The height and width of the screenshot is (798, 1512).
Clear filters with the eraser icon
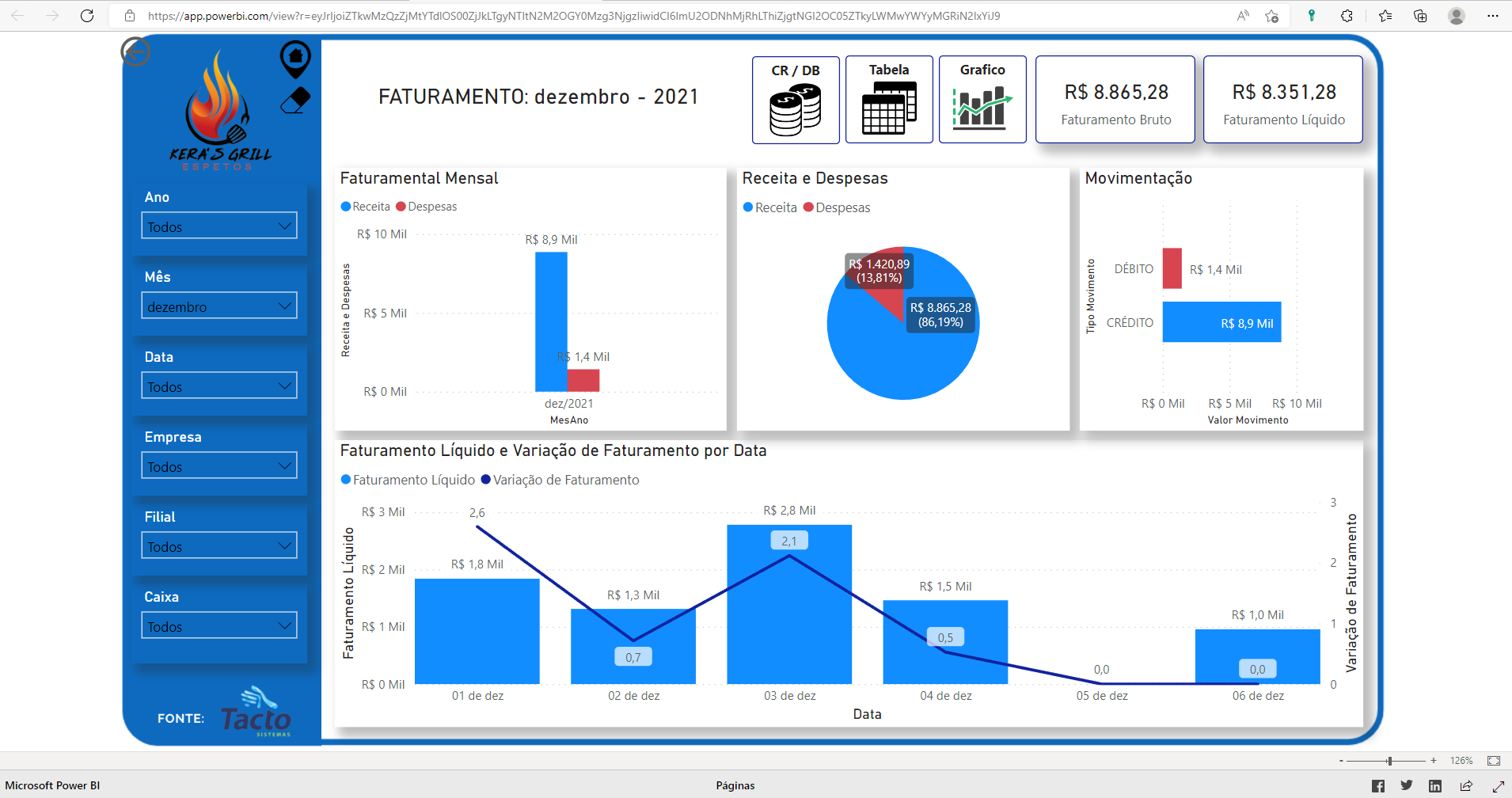(x=295, y=101)
